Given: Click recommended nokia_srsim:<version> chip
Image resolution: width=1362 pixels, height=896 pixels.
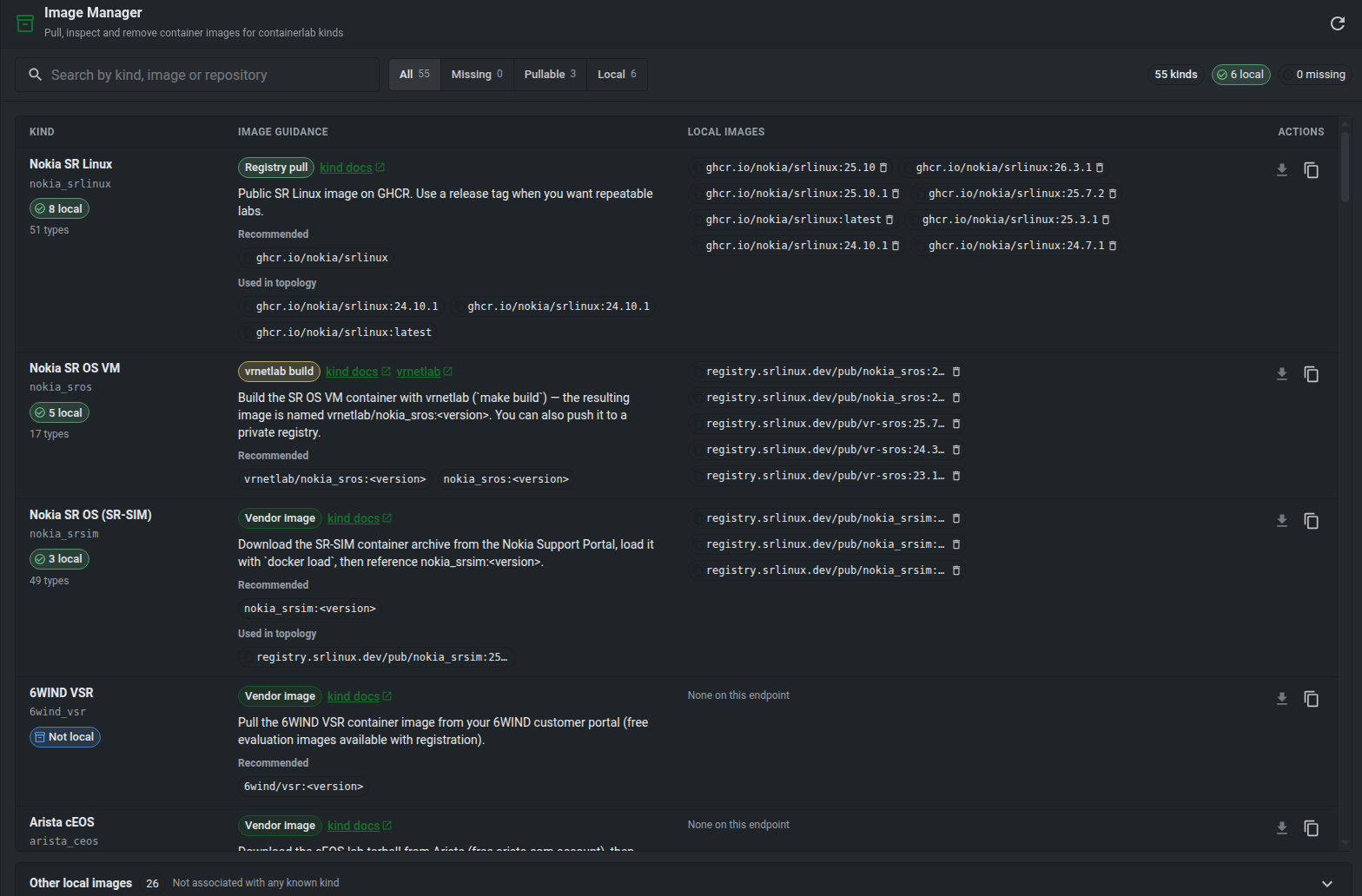Looking at the screenshot, I should point(309,609).
